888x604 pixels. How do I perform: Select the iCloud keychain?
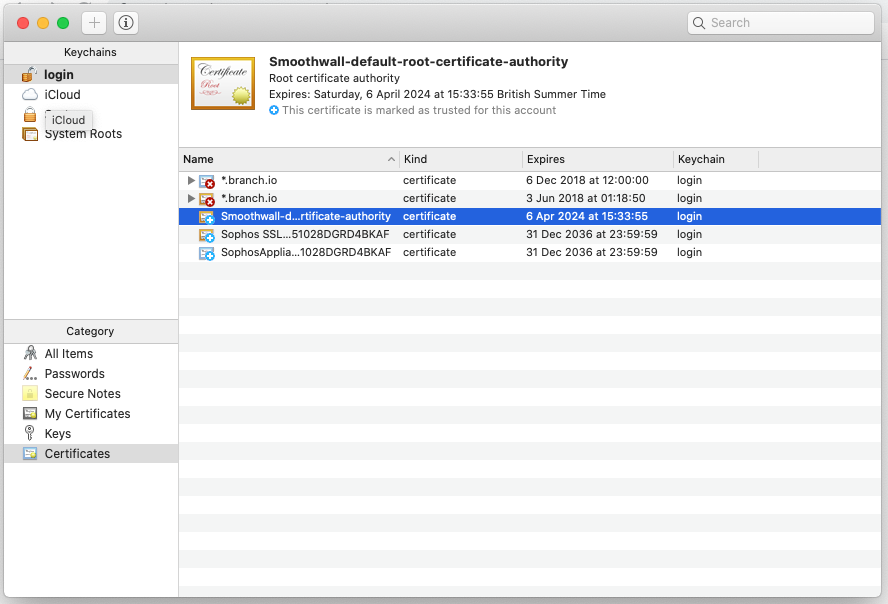pyautogui.click(x=62, y=95)
